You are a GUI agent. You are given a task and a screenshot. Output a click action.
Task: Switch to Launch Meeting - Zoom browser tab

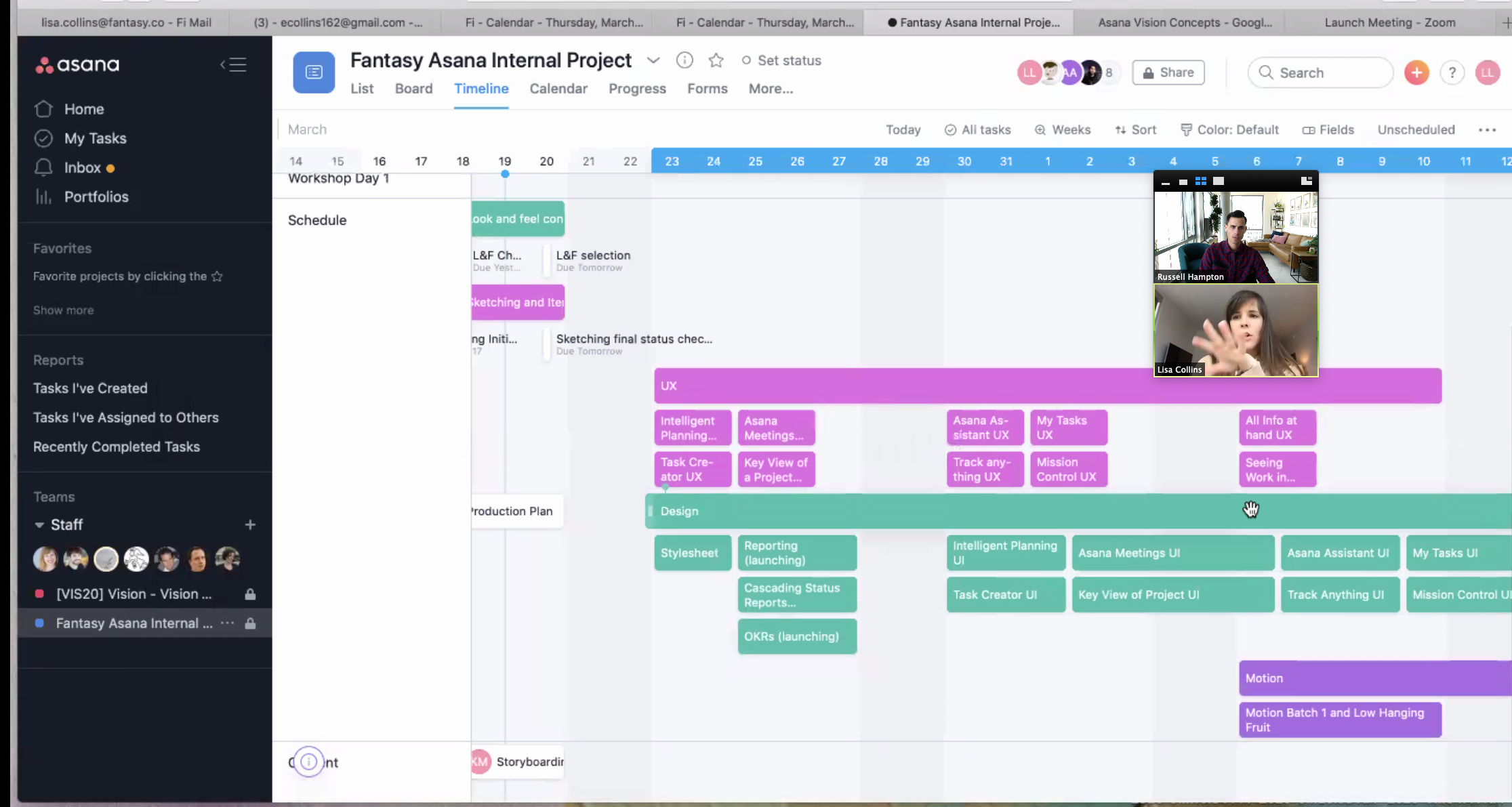1390,22
